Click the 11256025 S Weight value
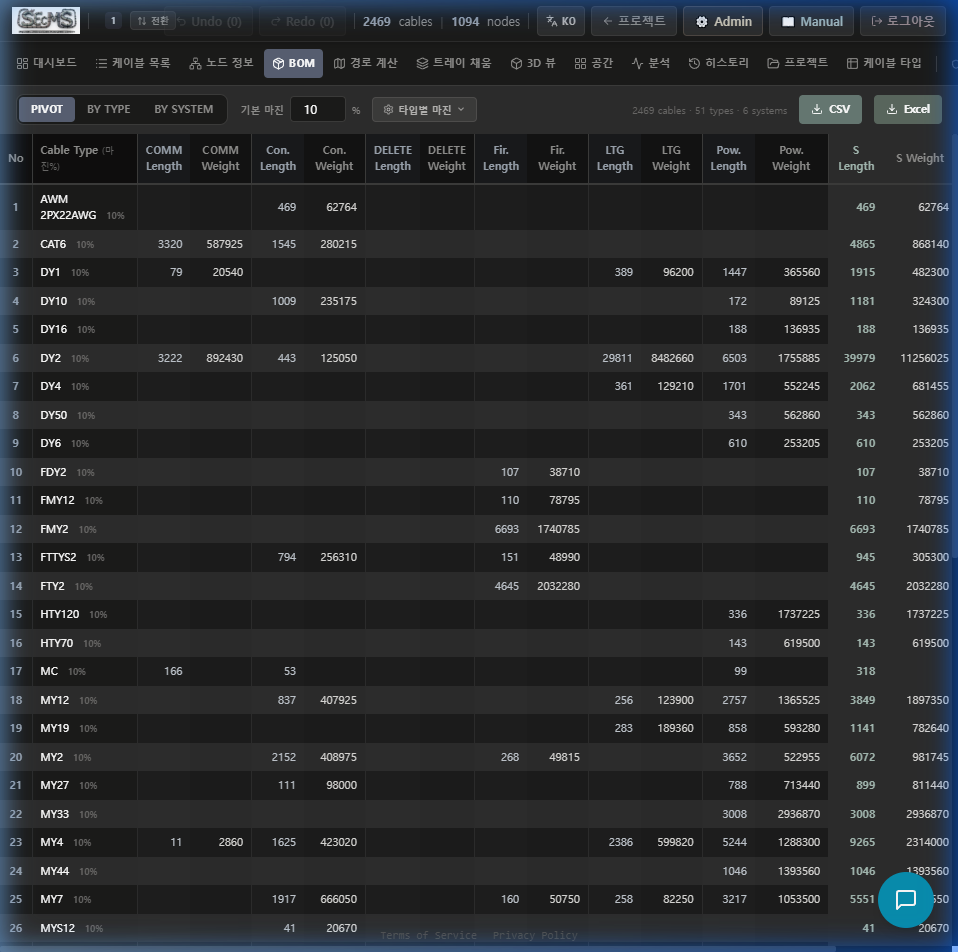 pos(924,358)
